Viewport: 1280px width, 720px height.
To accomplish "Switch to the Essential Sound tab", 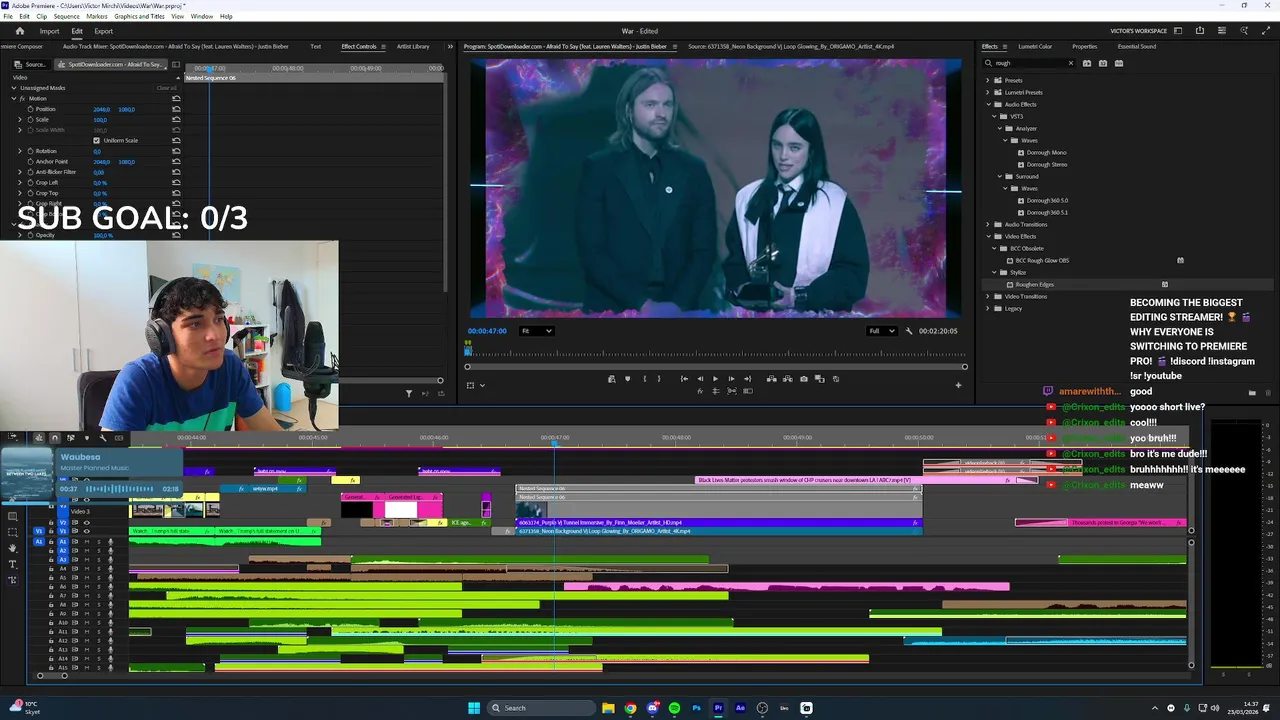I will tap(1137, 46).
